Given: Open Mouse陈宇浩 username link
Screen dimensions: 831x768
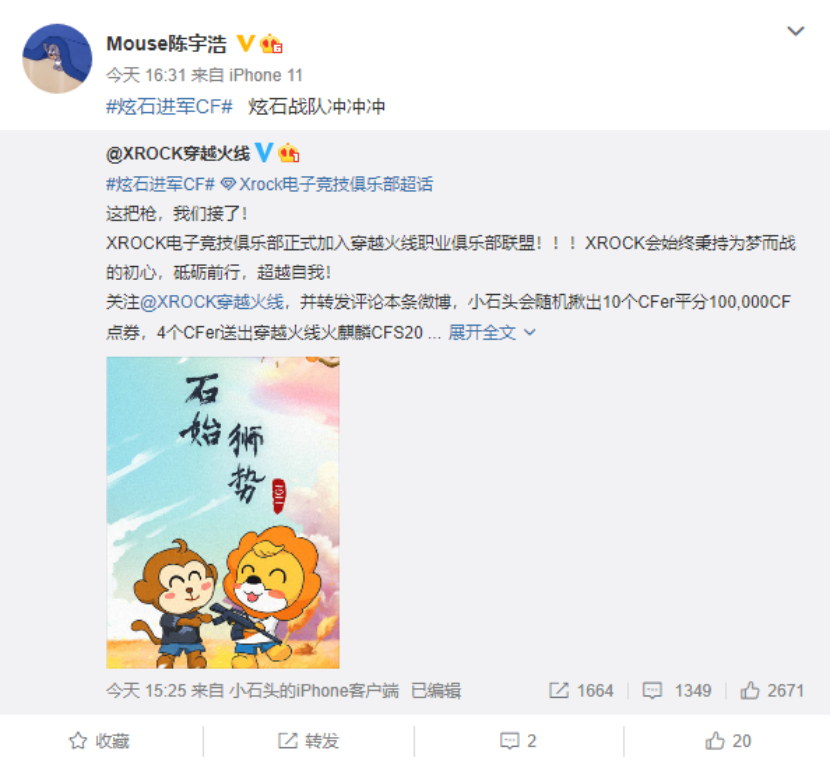Looking at the screenshot, I should 166,43.
